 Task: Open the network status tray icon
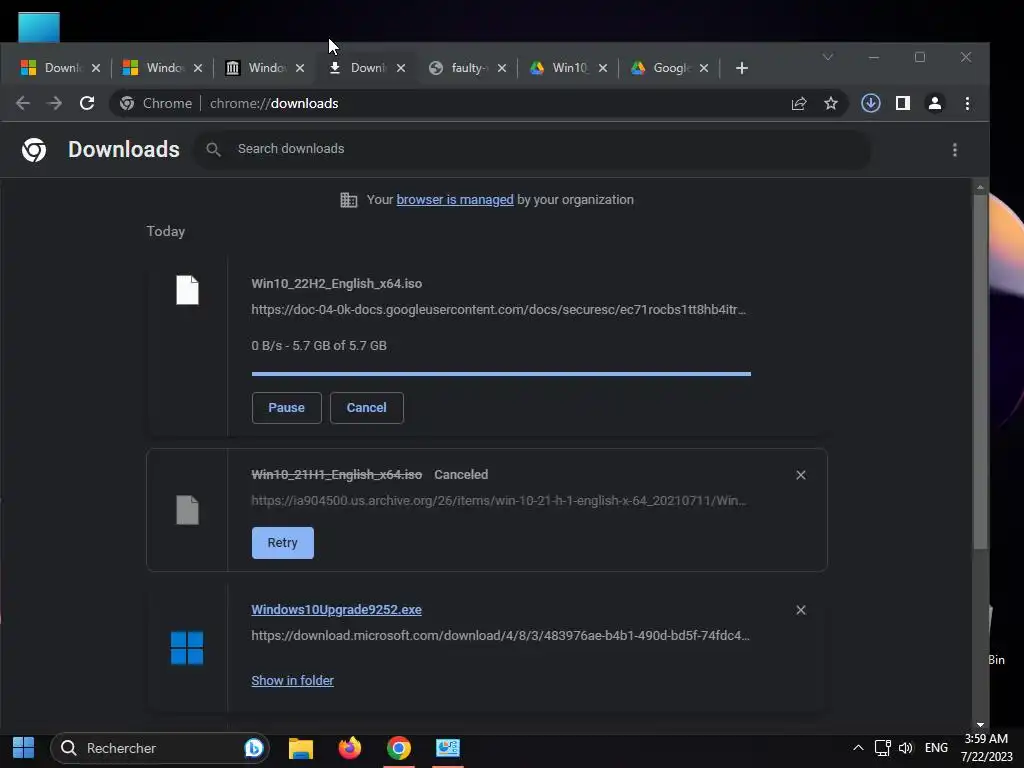coord(882,748)
